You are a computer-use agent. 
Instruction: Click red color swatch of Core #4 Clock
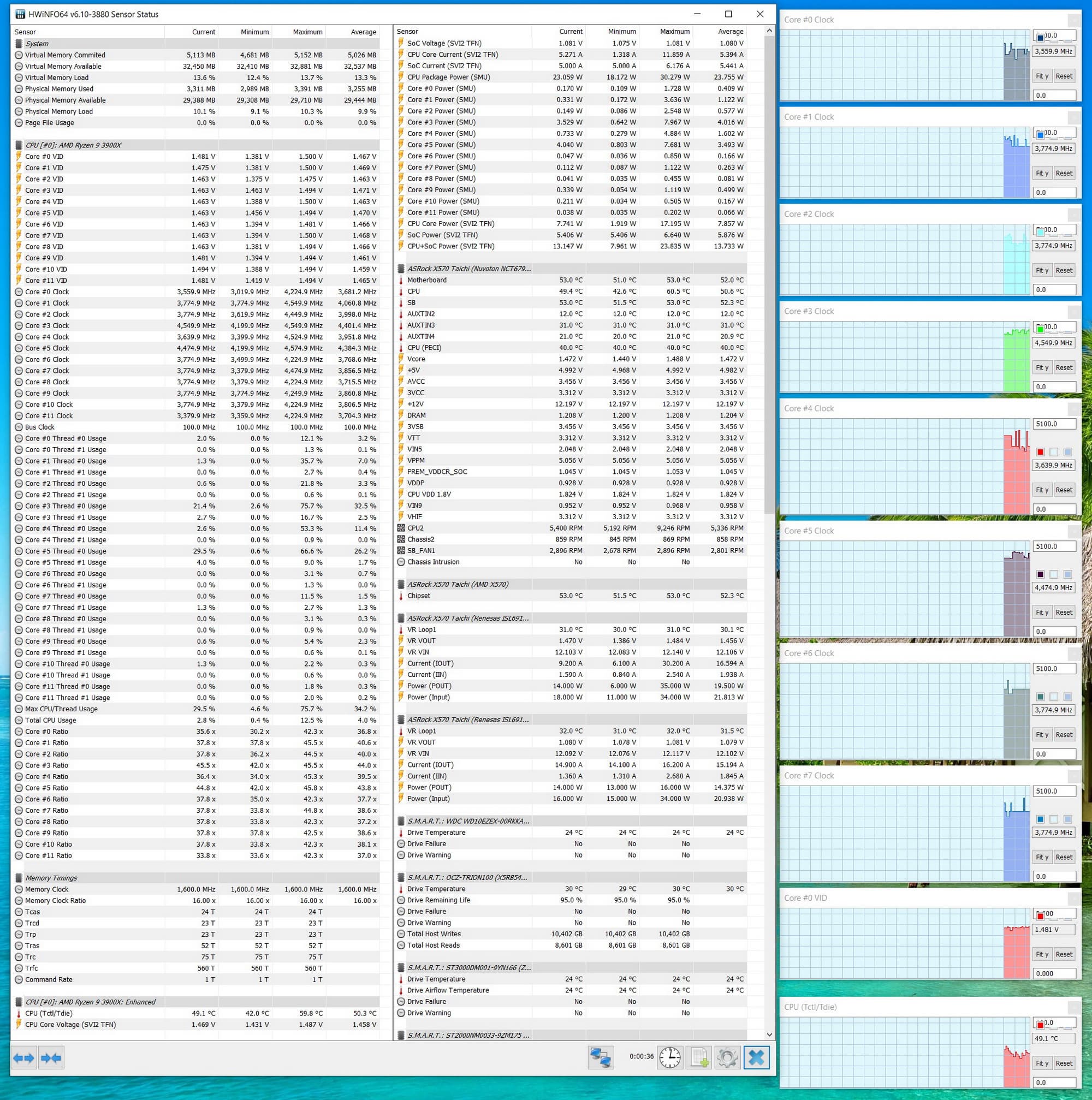1040,452
